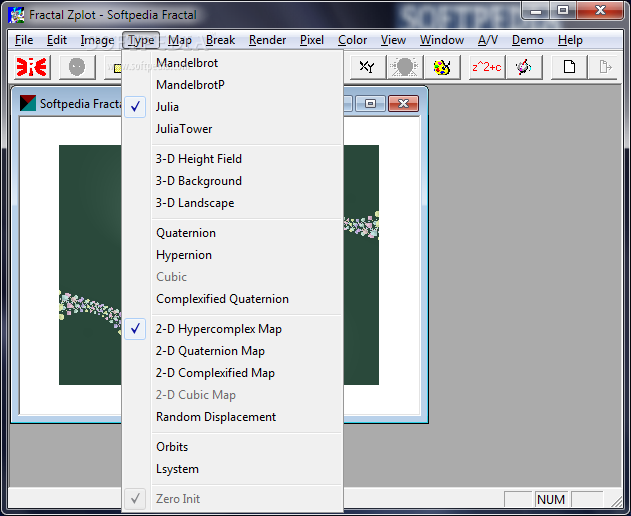This screenshot has width=631, height=516.
Task: Close the open Type menu
Action: (141, 40)
